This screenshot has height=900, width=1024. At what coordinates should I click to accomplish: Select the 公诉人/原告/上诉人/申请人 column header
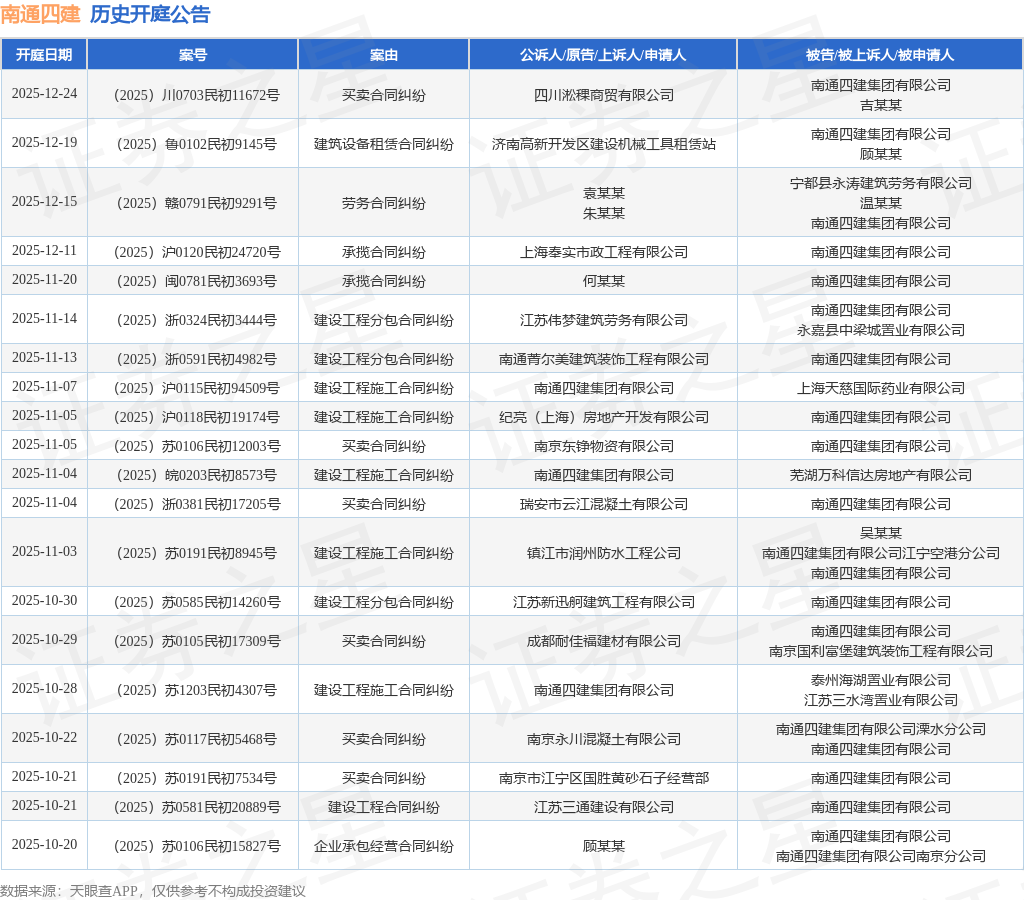603,55
